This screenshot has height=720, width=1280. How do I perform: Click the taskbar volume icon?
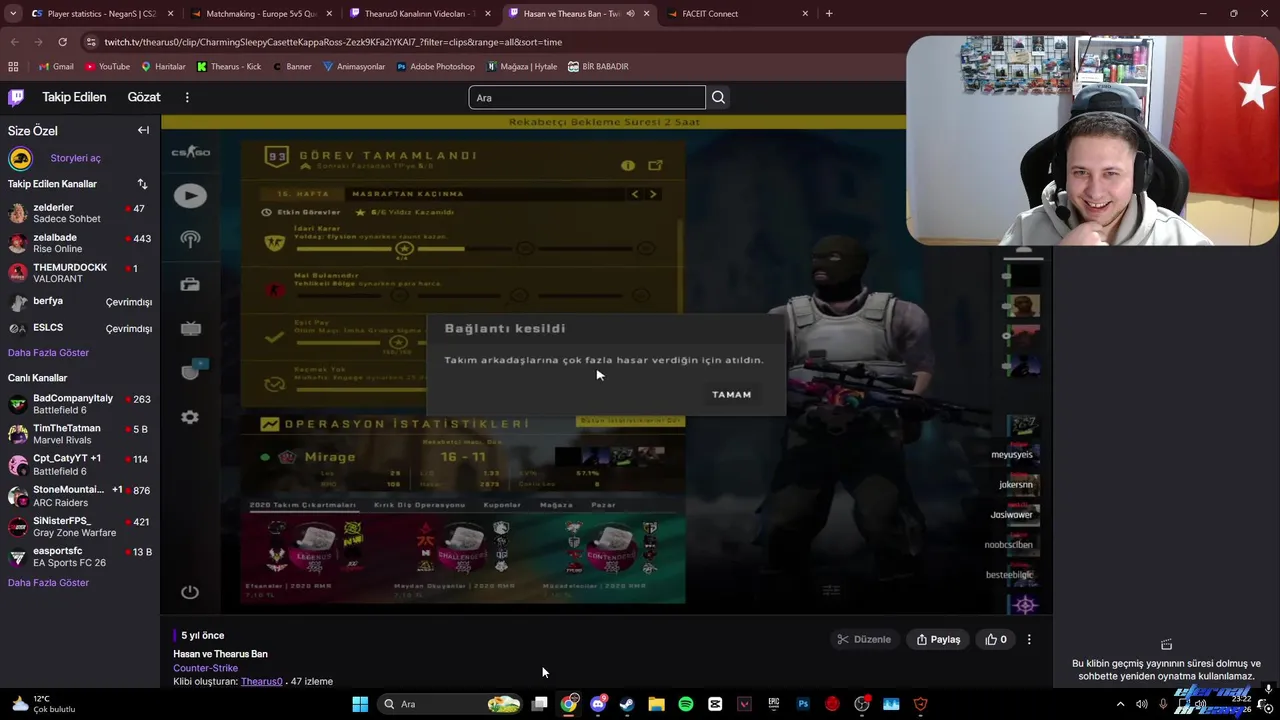(x=1141, y=704)
